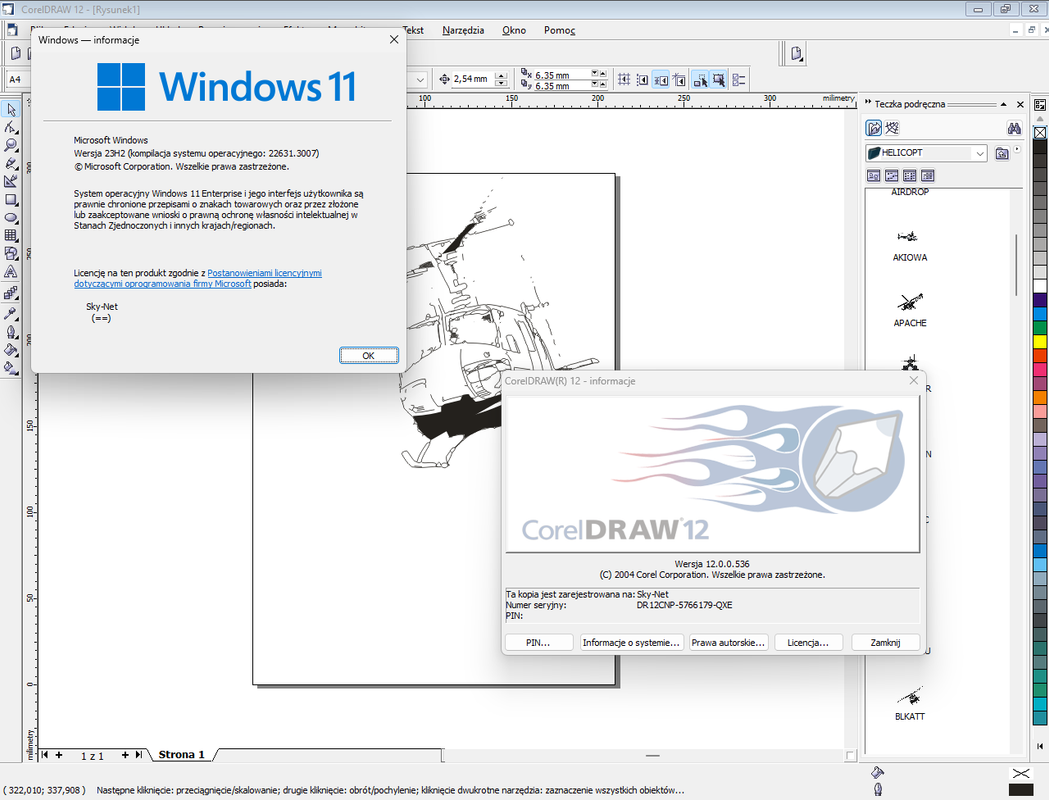The width and height of the screenshot is (1049, 800).
Task: Toggle snap to guidelines on property bar
Action: tap(642, 80)
